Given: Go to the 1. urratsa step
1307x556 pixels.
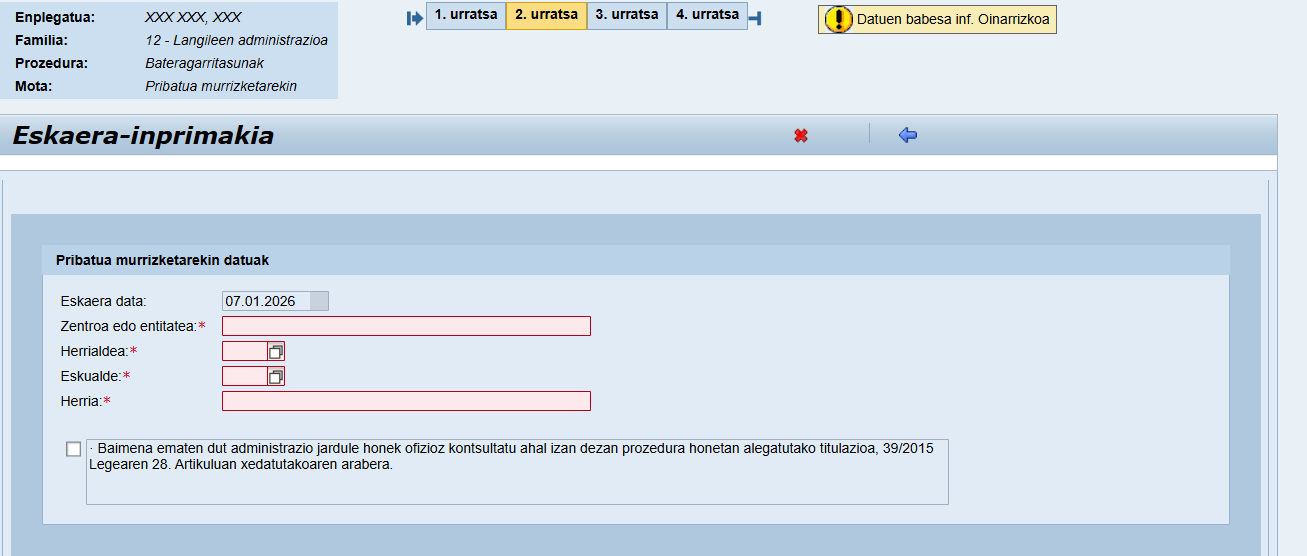Looking at the screenshot, I should tap(466, 16).
